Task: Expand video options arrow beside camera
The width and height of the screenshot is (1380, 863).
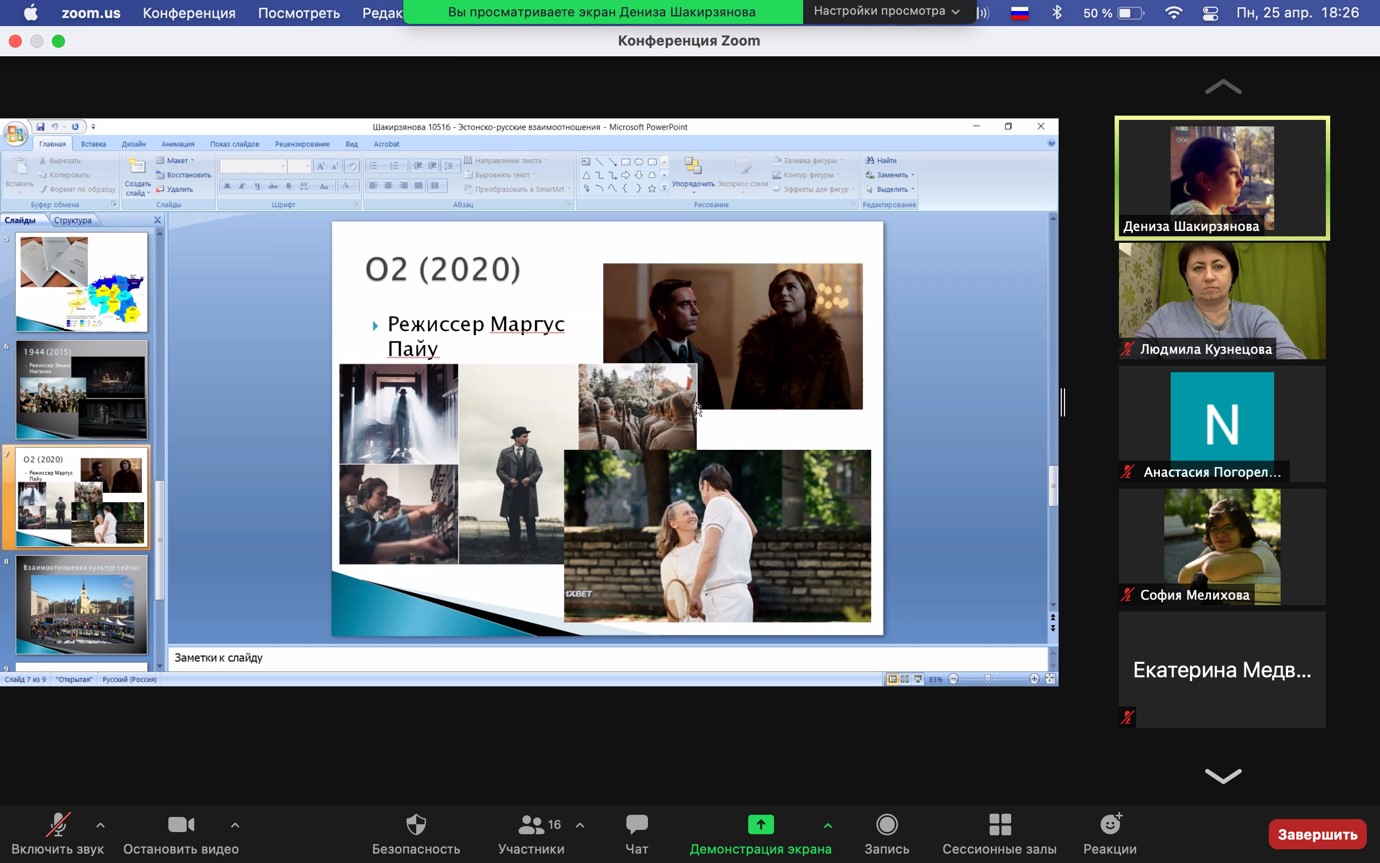Action: pos(235,825)
